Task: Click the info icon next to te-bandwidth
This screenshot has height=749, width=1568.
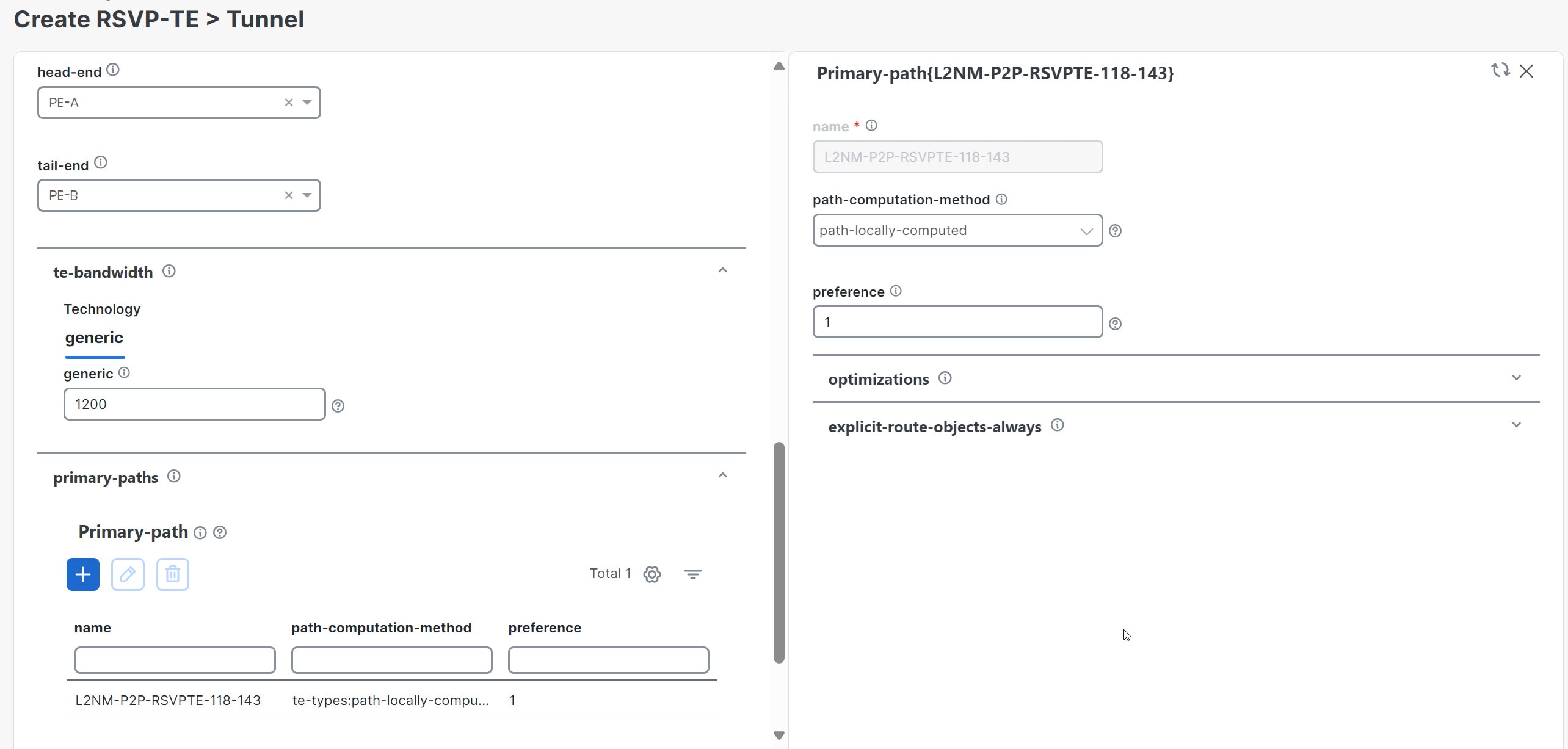Action: click(169, 270)
